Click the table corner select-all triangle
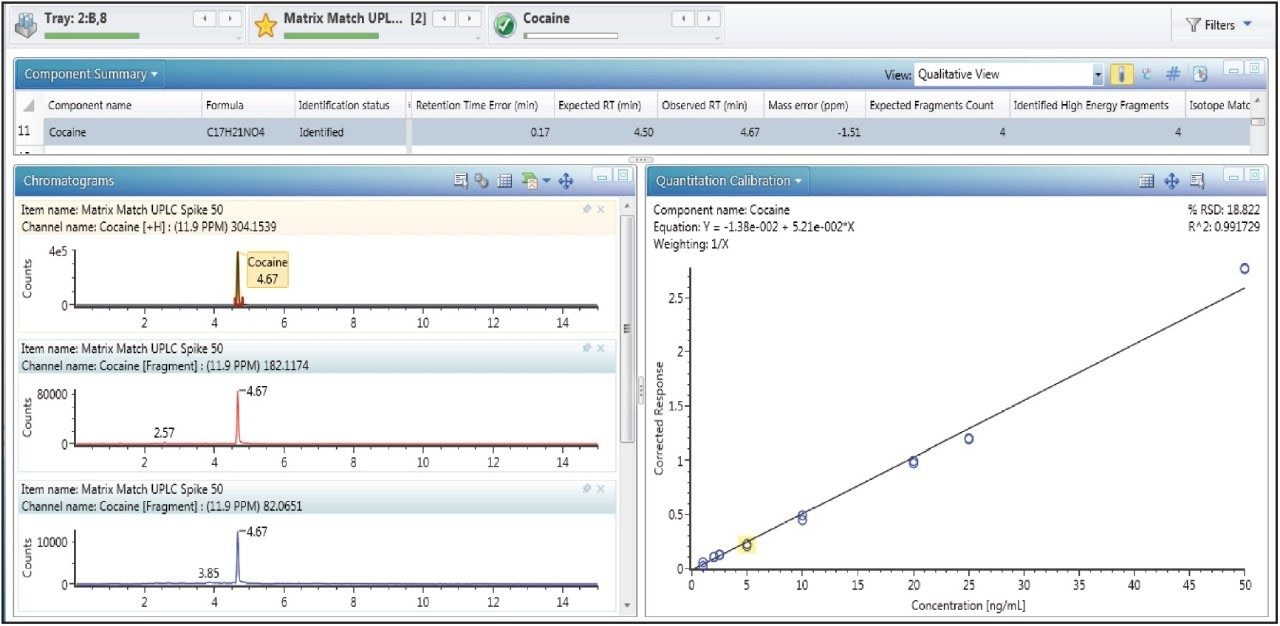 pyautogui.click(x=29, y=106)
